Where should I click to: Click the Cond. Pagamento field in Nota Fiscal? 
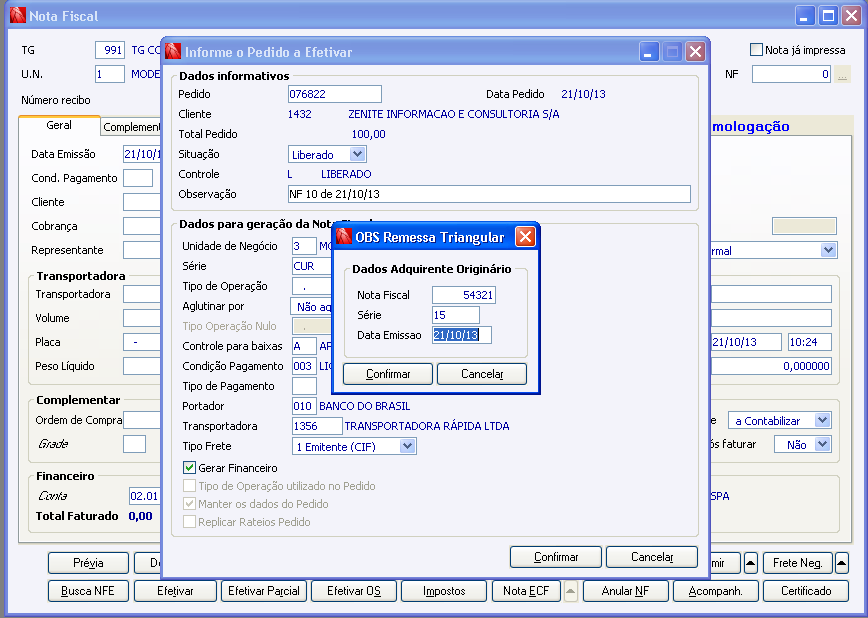(x=138, y=178)
